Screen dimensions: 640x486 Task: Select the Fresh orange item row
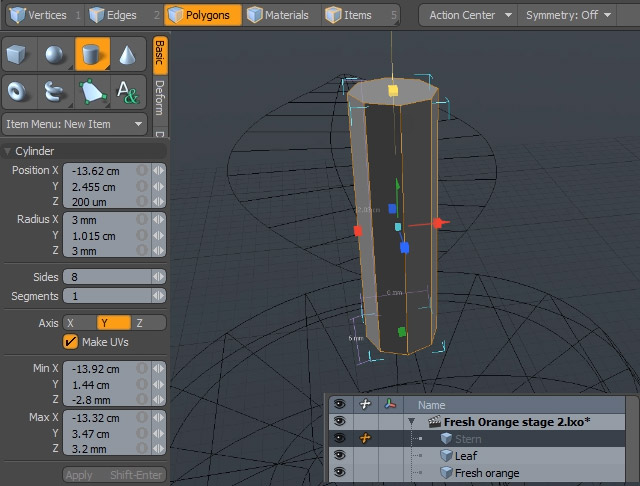477,473
